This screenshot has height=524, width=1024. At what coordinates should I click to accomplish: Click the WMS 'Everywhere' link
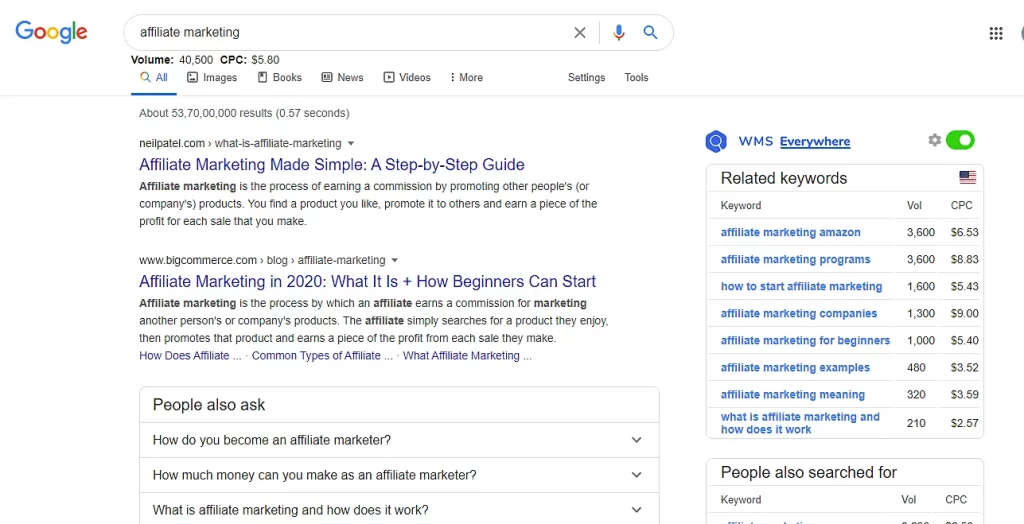tap(815, 141)
